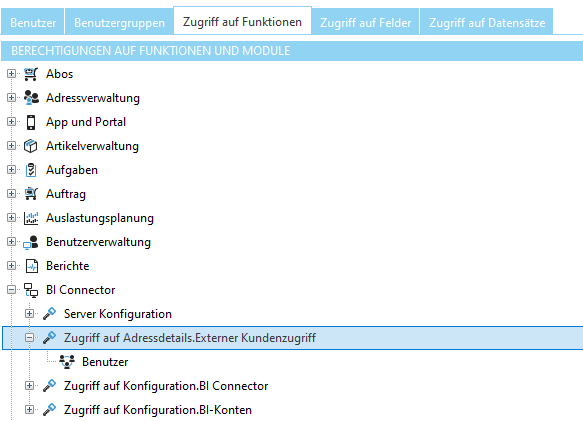Click the Benutzer group icon in tree

67,361
